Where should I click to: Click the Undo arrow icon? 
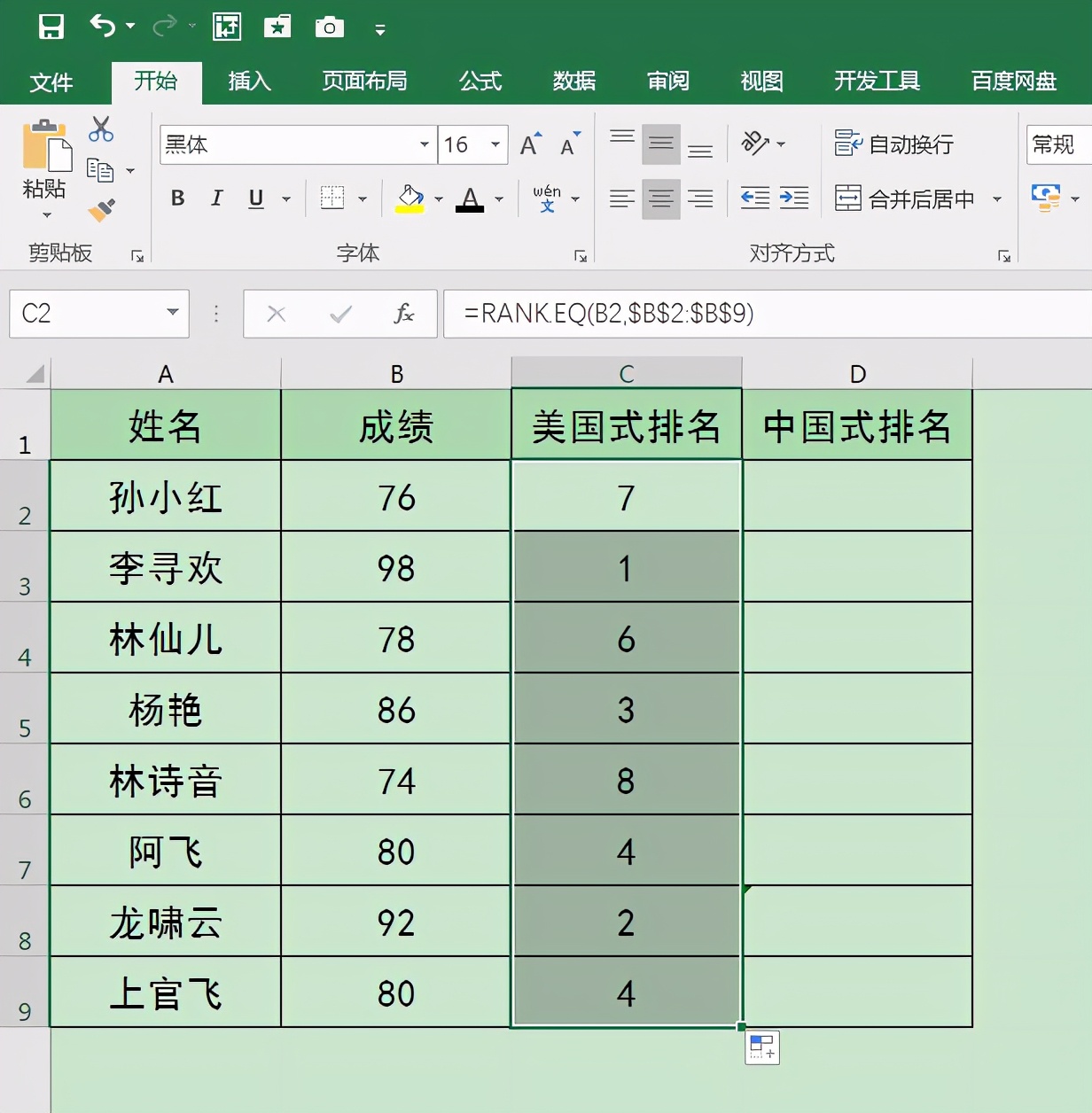103,27
